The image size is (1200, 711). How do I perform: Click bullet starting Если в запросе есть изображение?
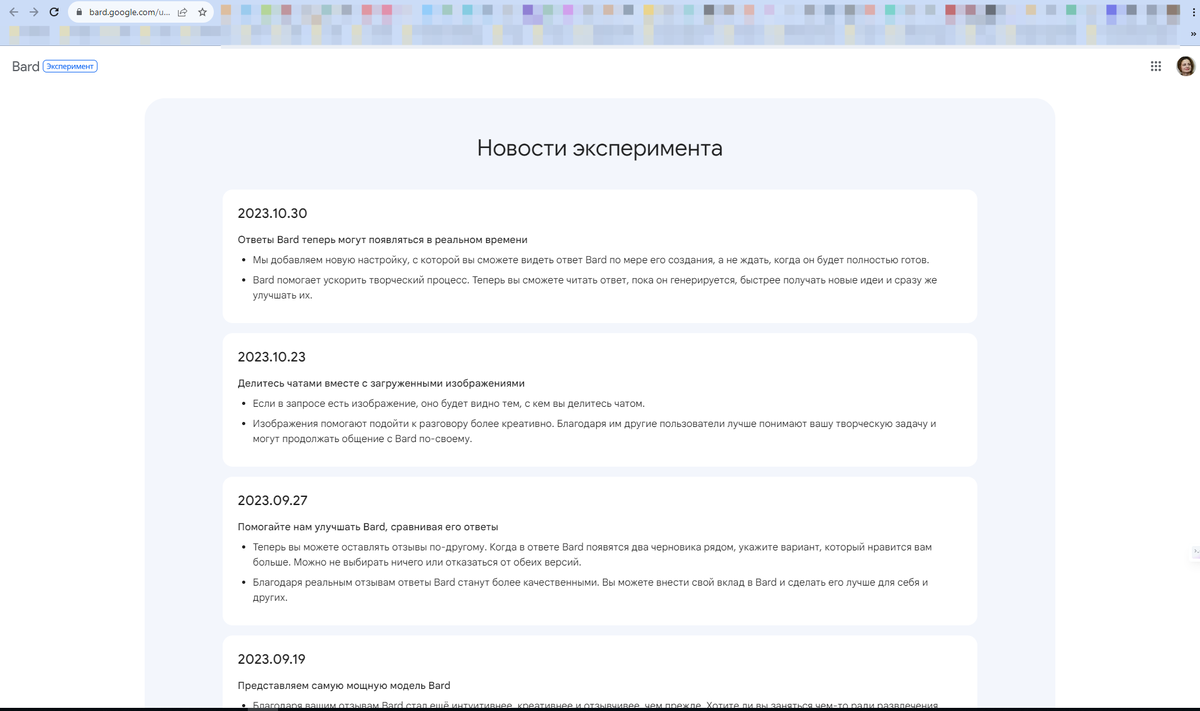coord(448,404)
